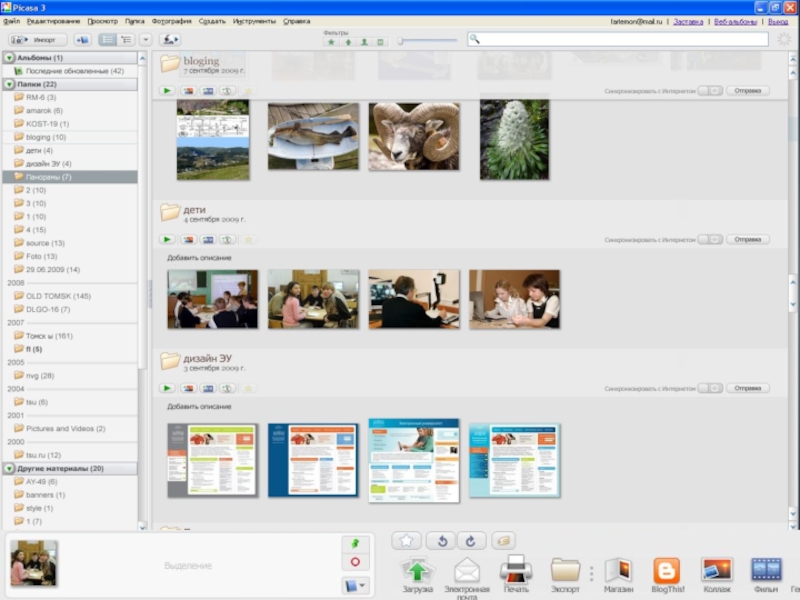Open the Редактирование menu

[x=53, y=21]
